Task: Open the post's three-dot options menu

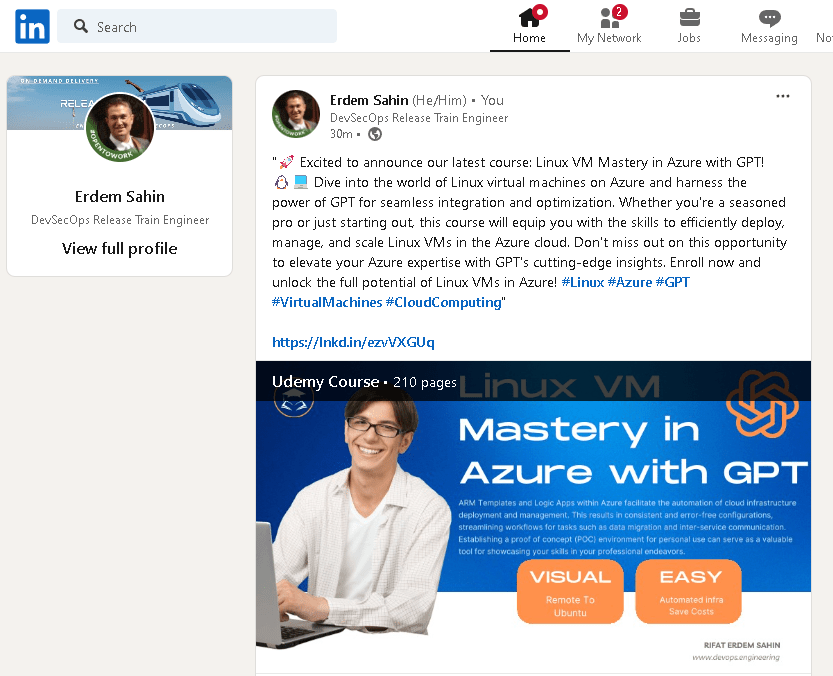Action: [x=783, y=96]
